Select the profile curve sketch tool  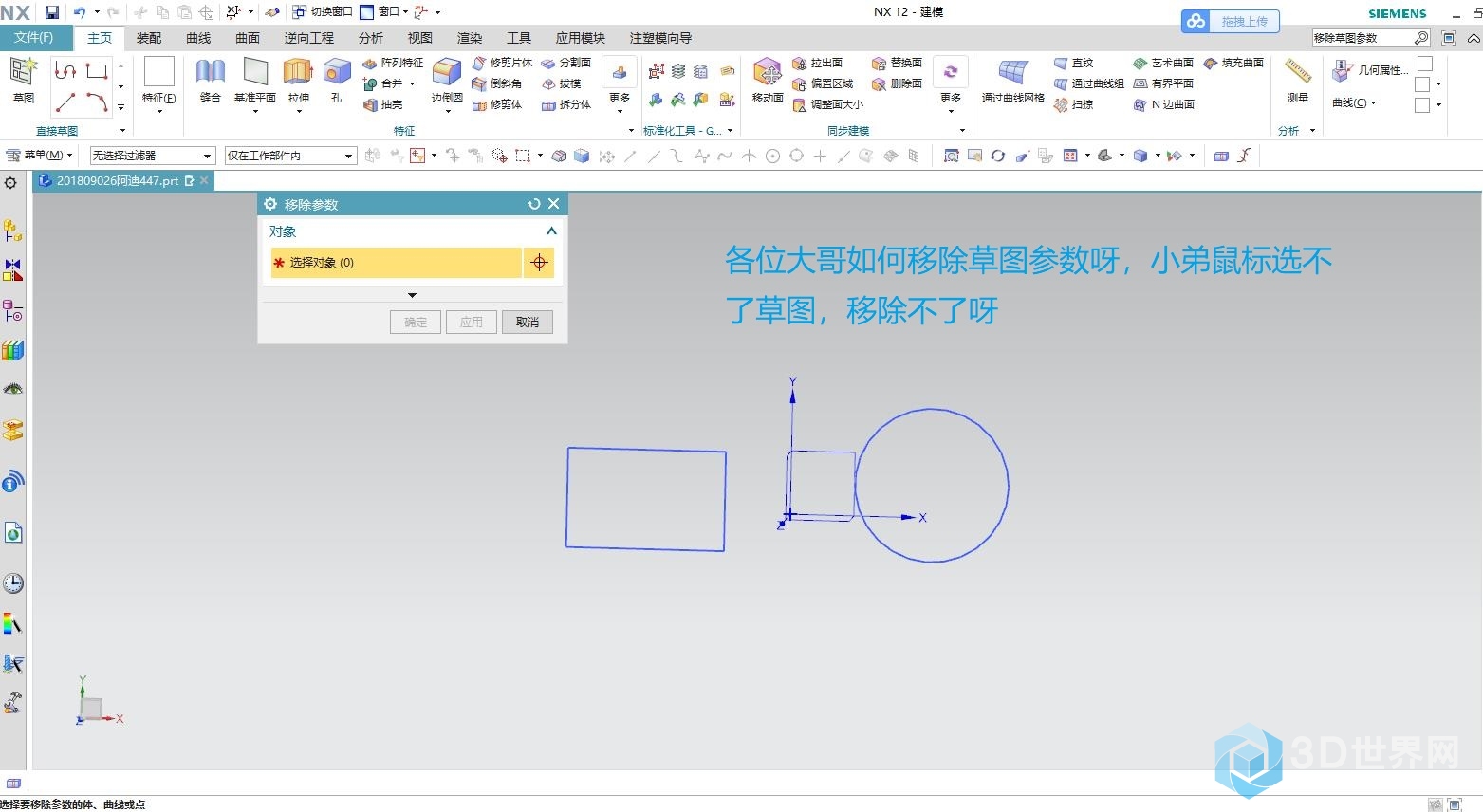[x=65, y=71]
